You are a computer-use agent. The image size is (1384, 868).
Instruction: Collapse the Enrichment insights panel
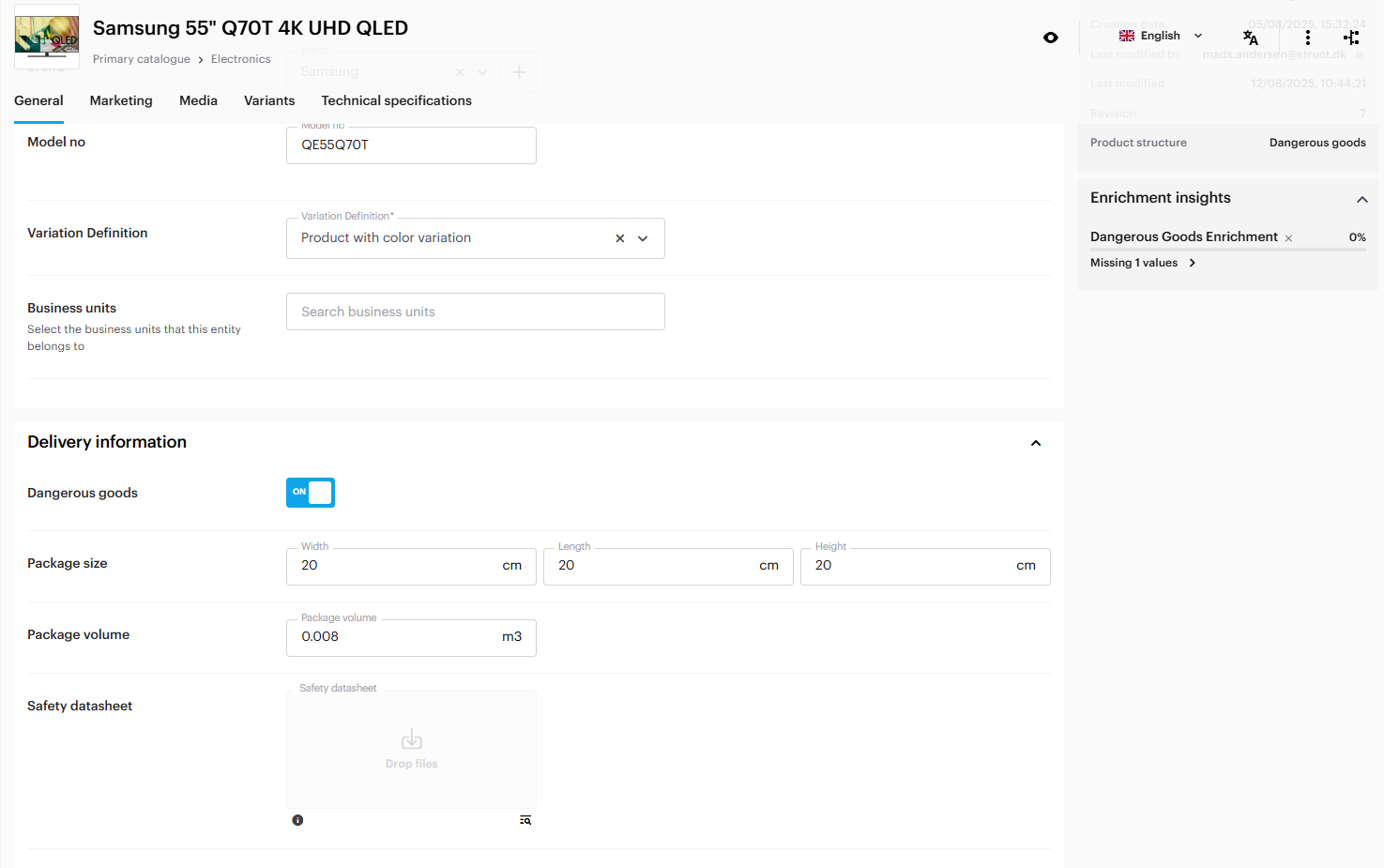click(x=1361, y=199)
